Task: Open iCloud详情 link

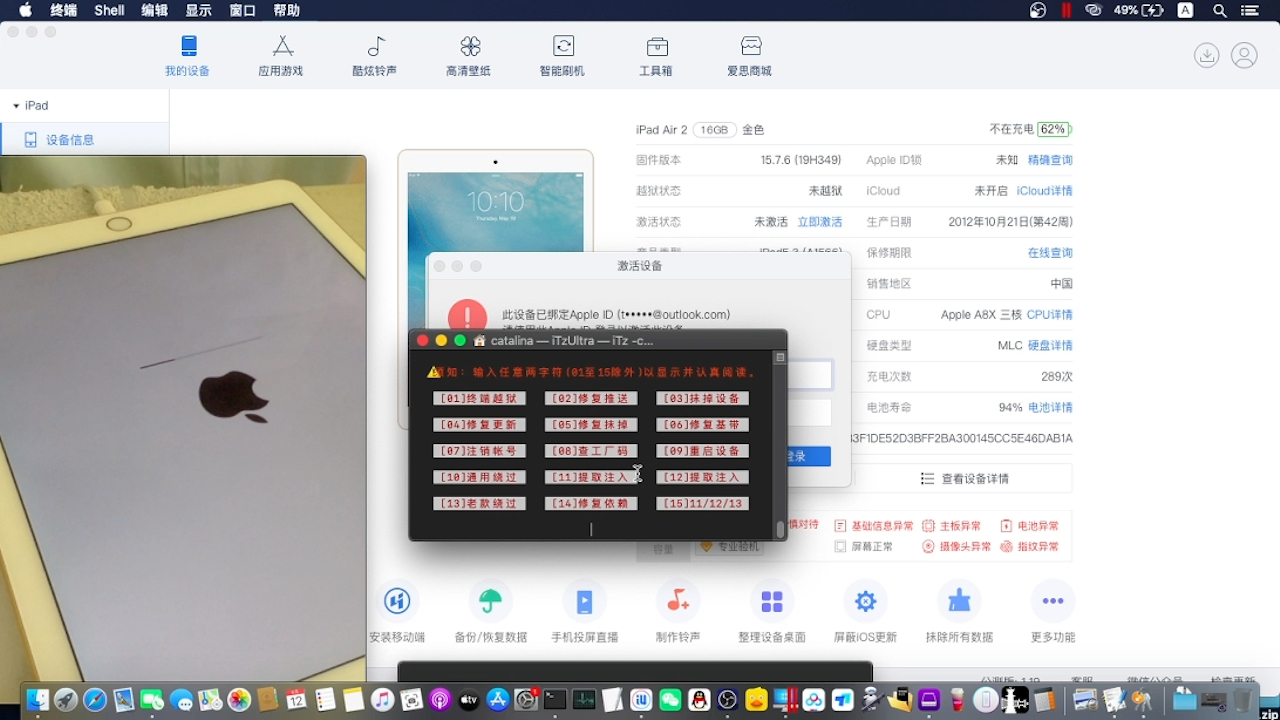Action: coord(1045,191)
